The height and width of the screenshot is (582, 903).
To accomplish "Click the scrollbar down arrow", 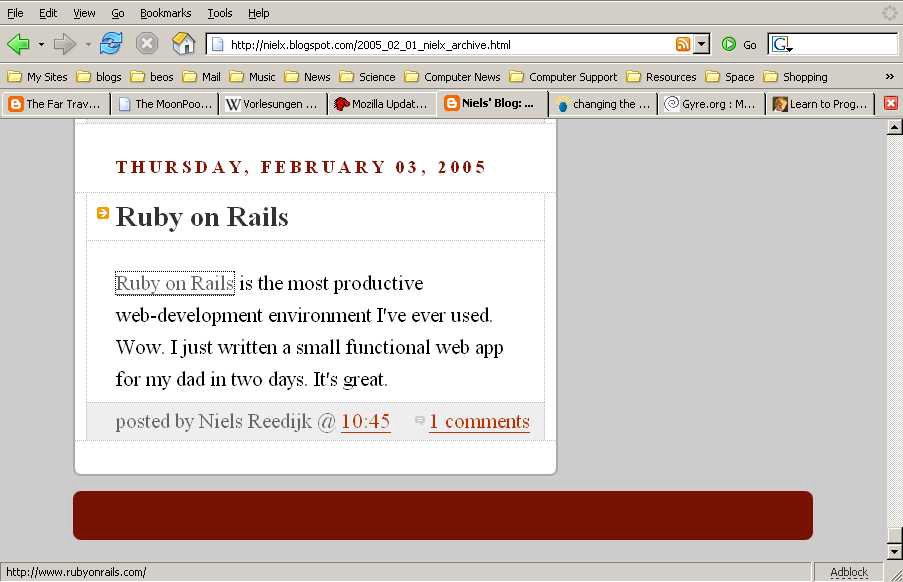I will click(x=894, y=553).
